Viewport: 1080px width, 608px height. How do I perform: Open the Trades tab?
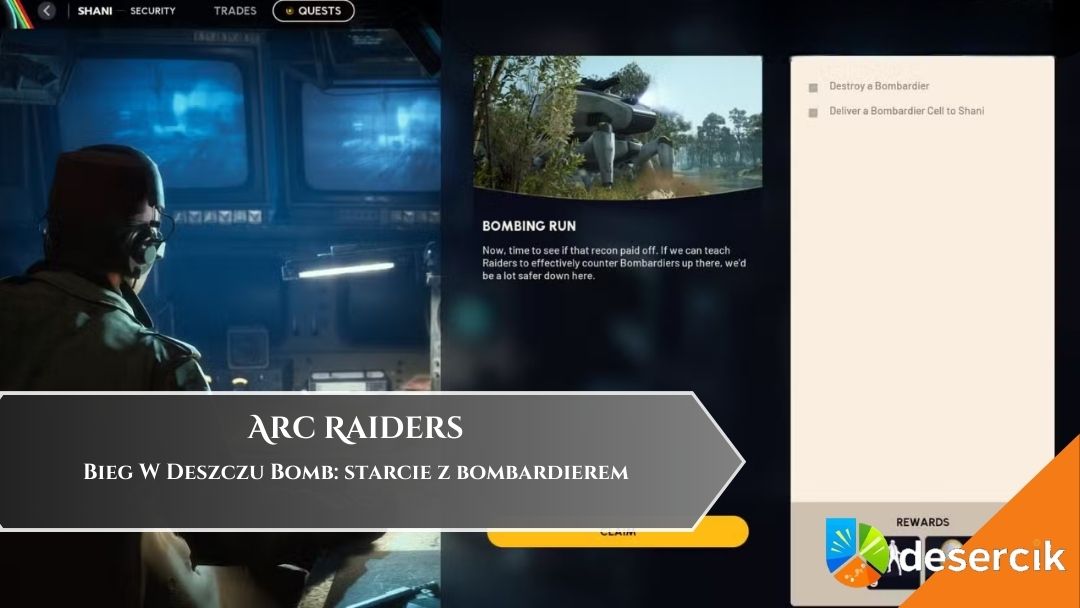235,11
